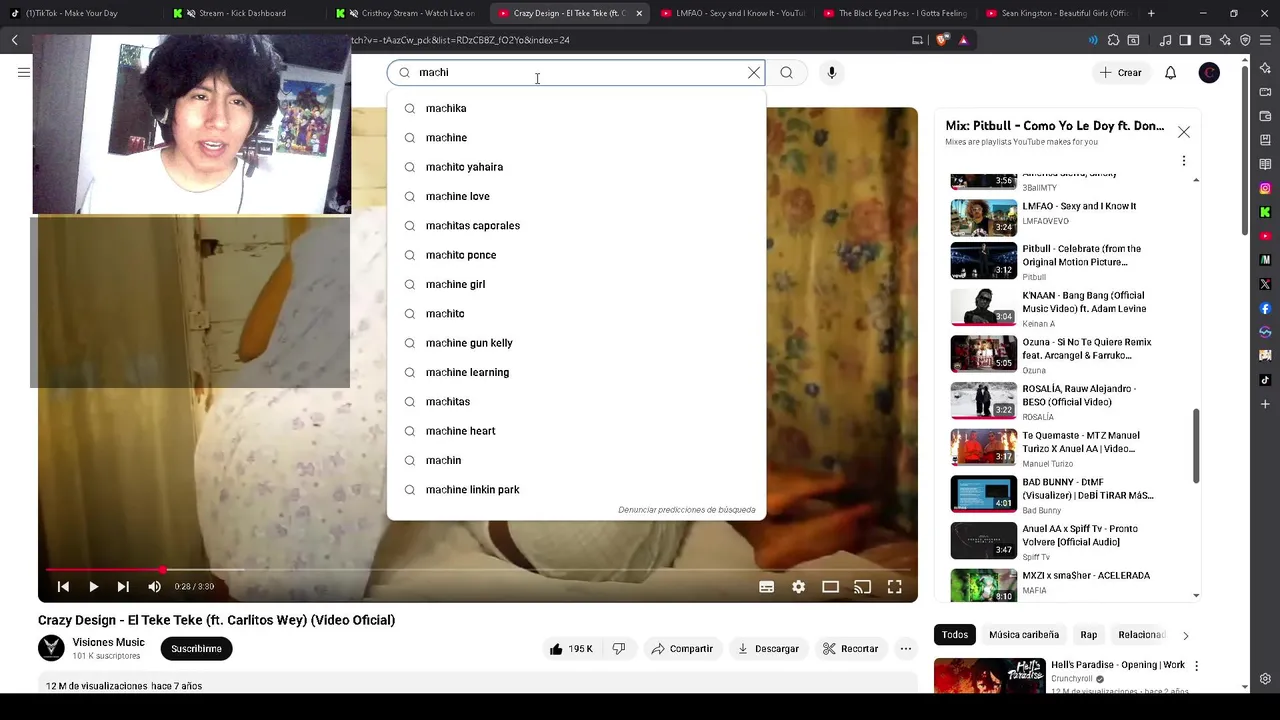Close the Mix playlist panel
Screen dimensions: 1280x720
[1184, 132]
